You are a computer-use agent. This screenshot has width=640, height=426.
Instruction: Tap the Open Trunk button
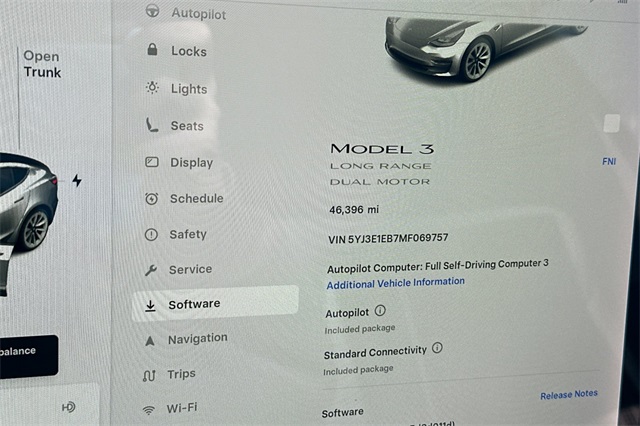(42, 64)
